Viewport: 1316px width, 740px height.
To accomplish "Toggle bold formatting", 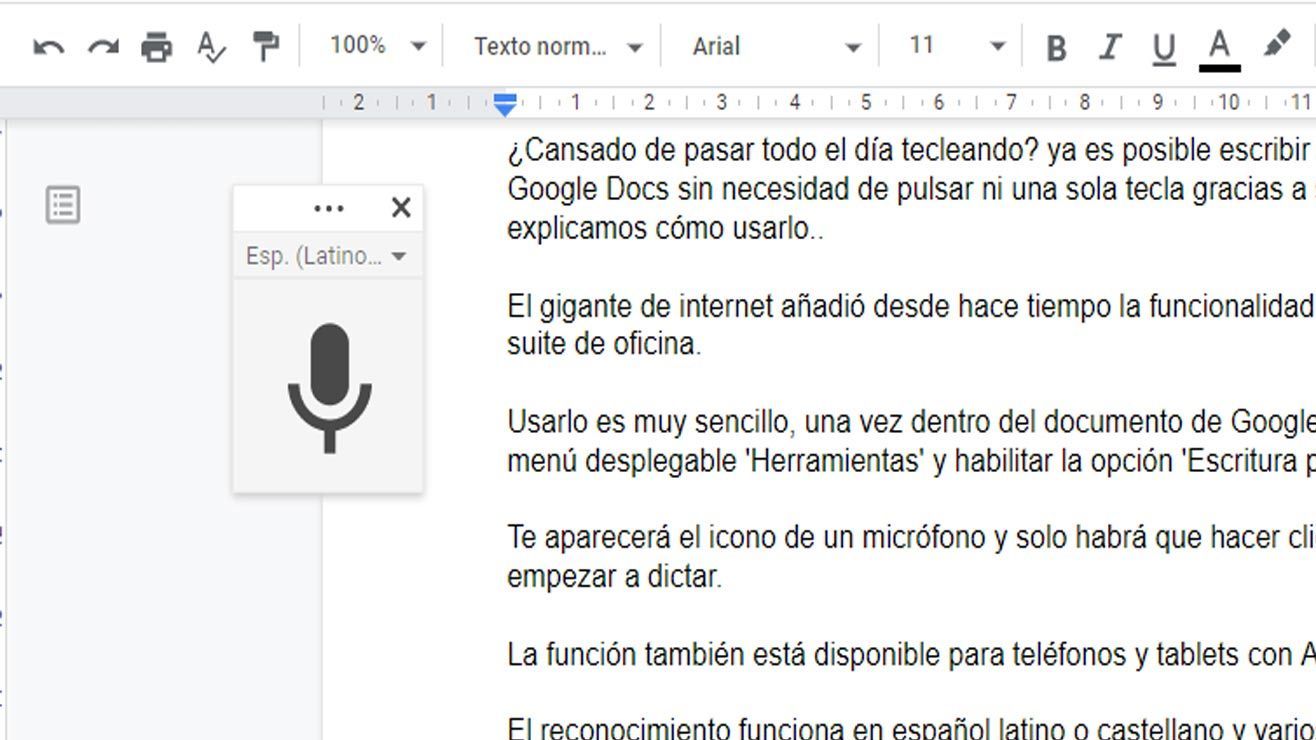I will pos(1055,48).
